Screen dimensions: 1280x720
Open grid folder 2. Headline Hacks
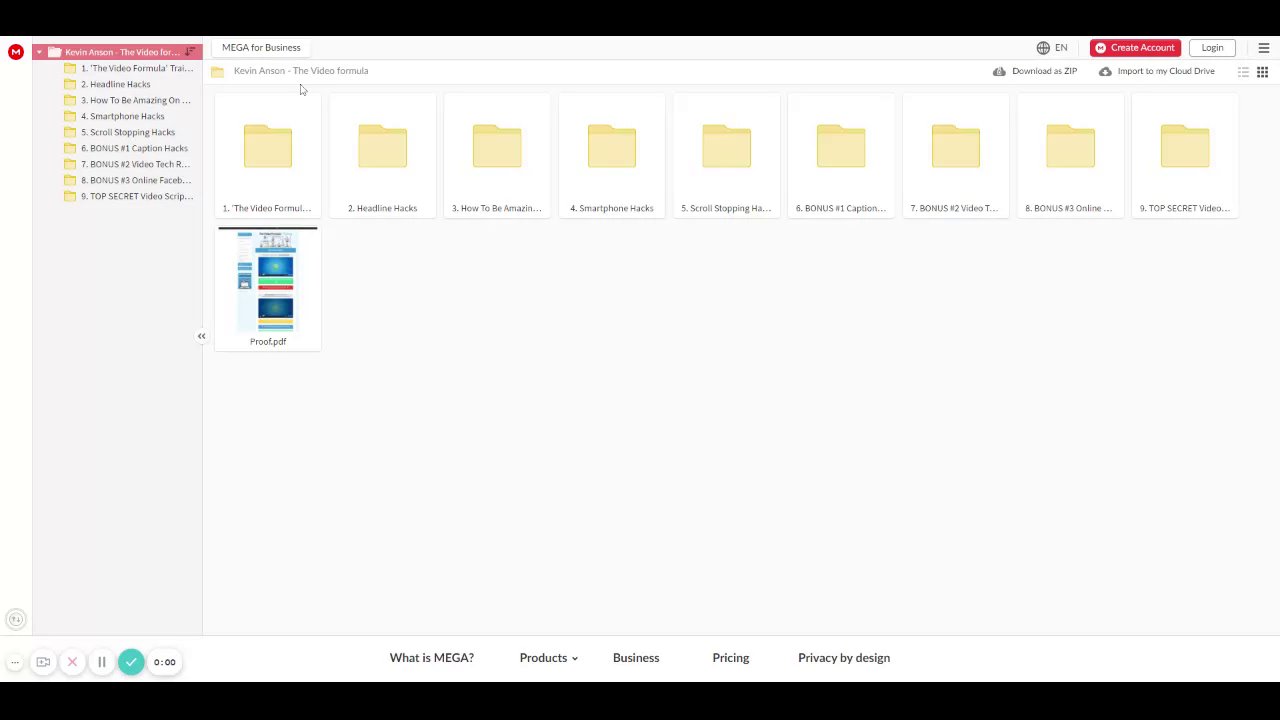pyautogui.click(x=382, y=155)
